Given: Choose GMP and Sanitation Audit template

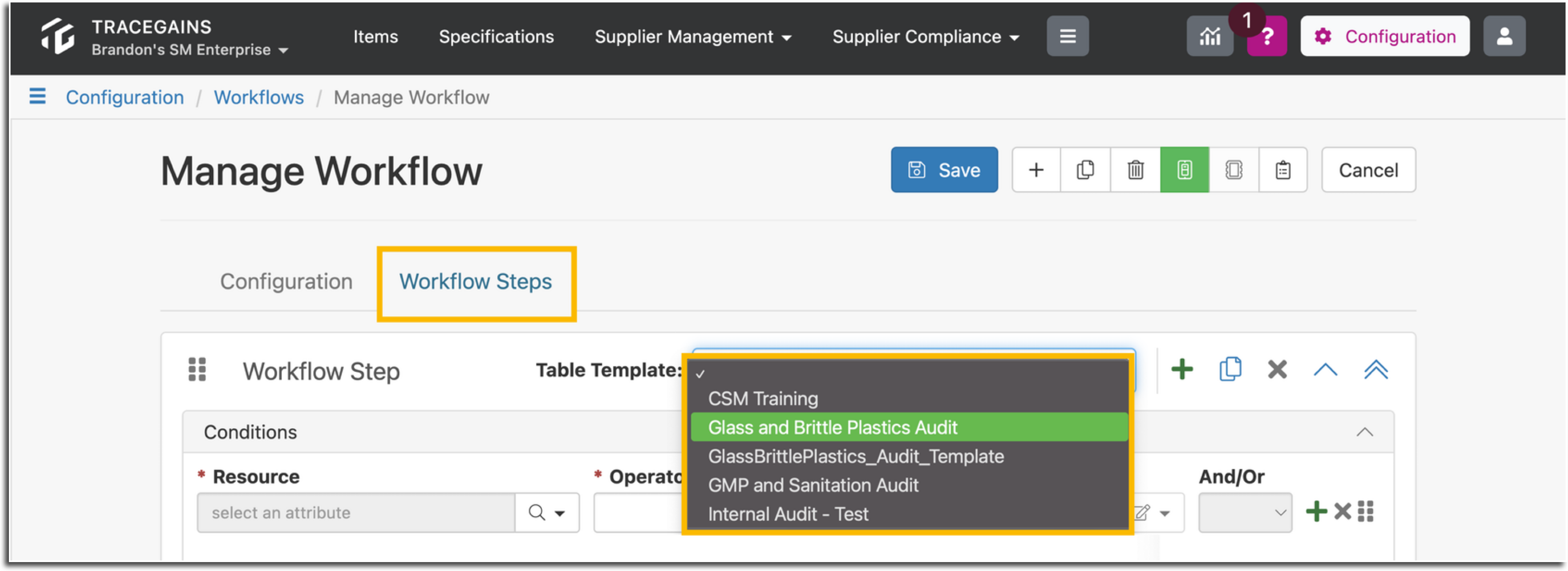Looking at the screenshot, I should click(x=814, y=485).
